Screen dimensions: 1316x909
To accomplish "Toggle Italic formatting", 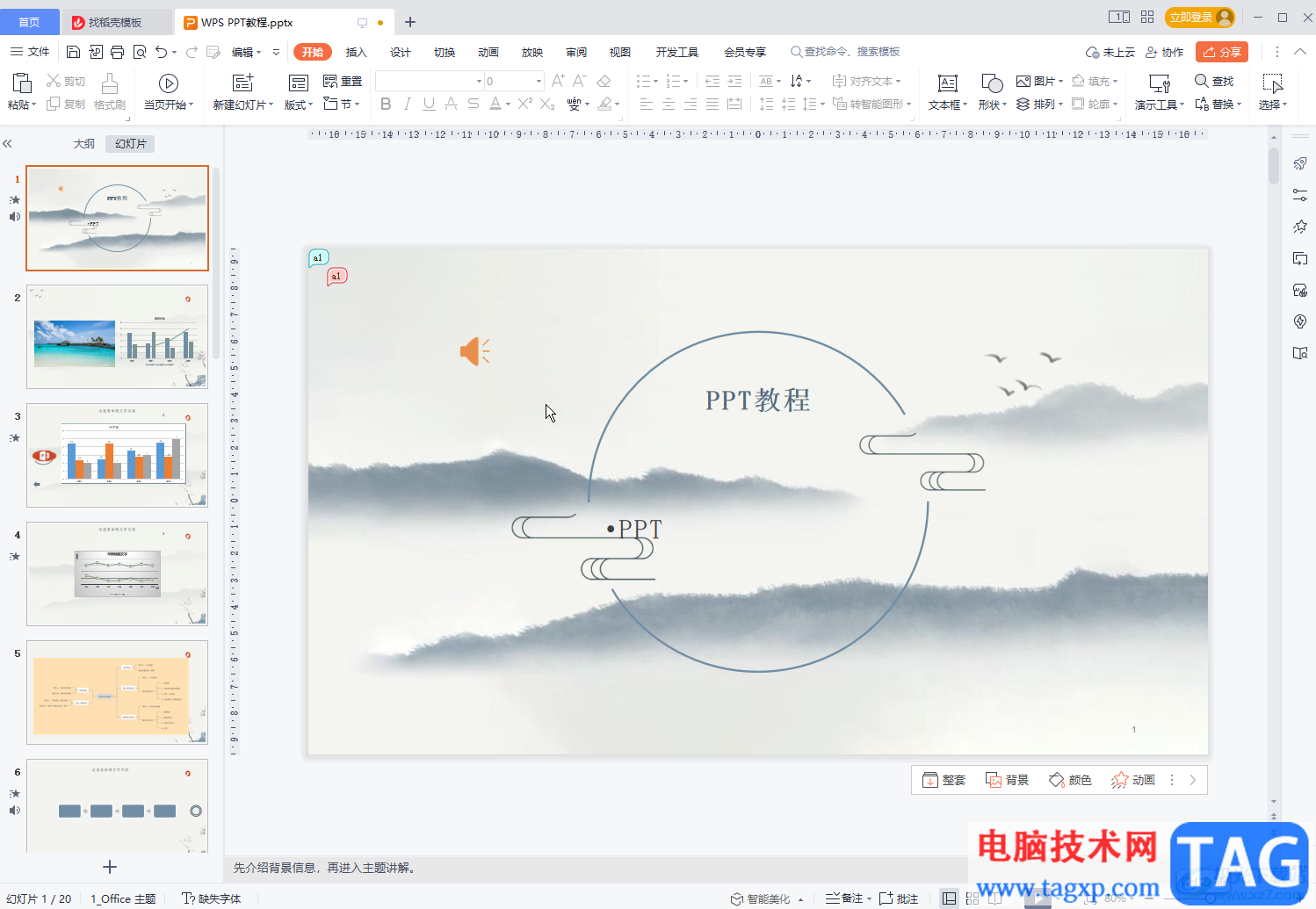I will 407,104.
